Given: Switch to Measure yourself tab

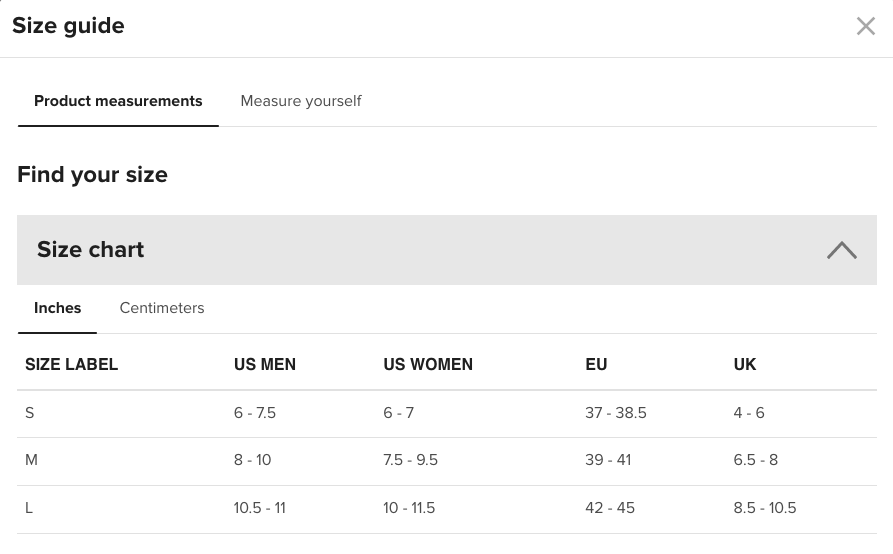Looking at the screenshot, I should [301, 101].
